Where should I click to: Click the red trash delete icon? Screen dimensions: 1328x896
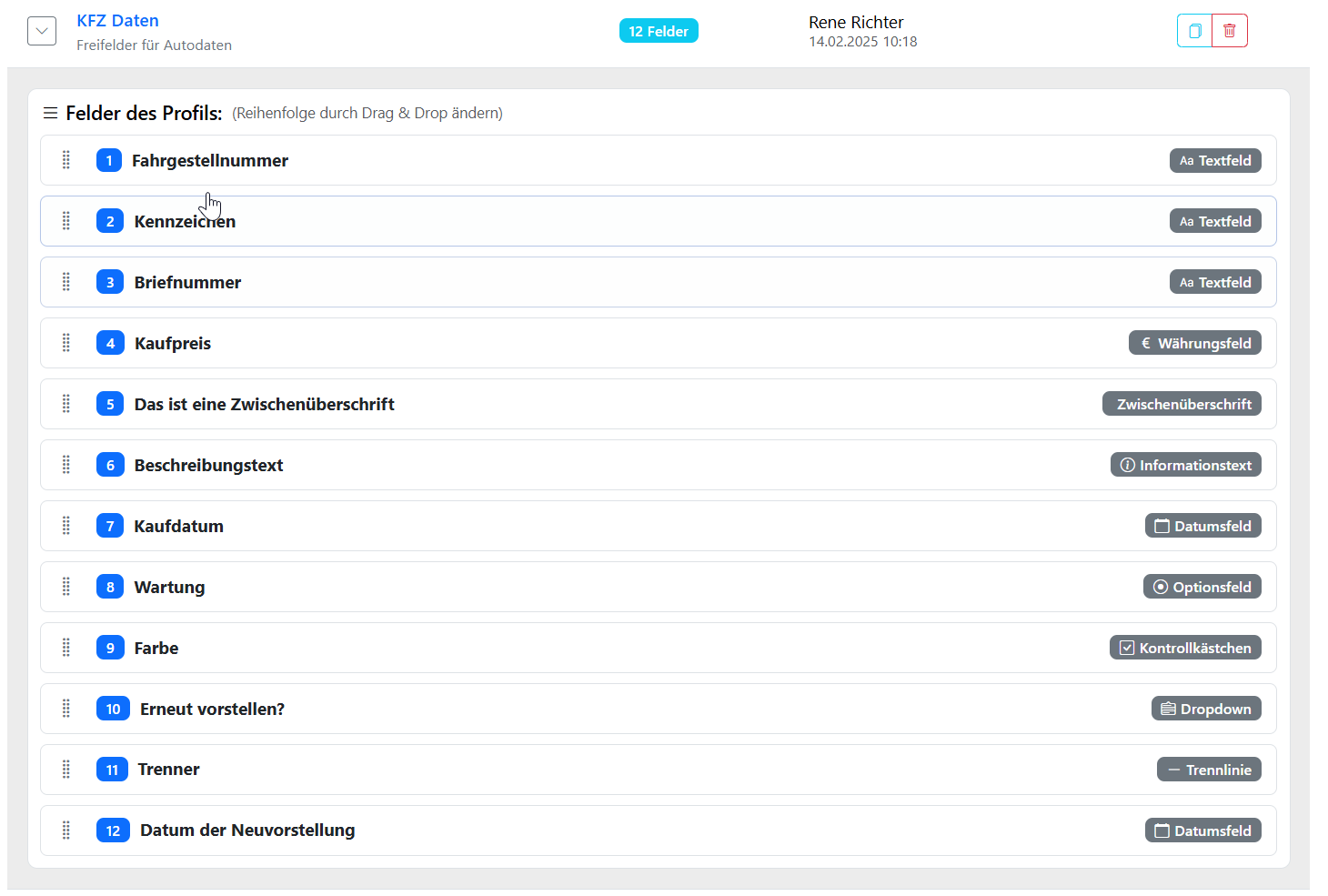tap(1229, 31)
